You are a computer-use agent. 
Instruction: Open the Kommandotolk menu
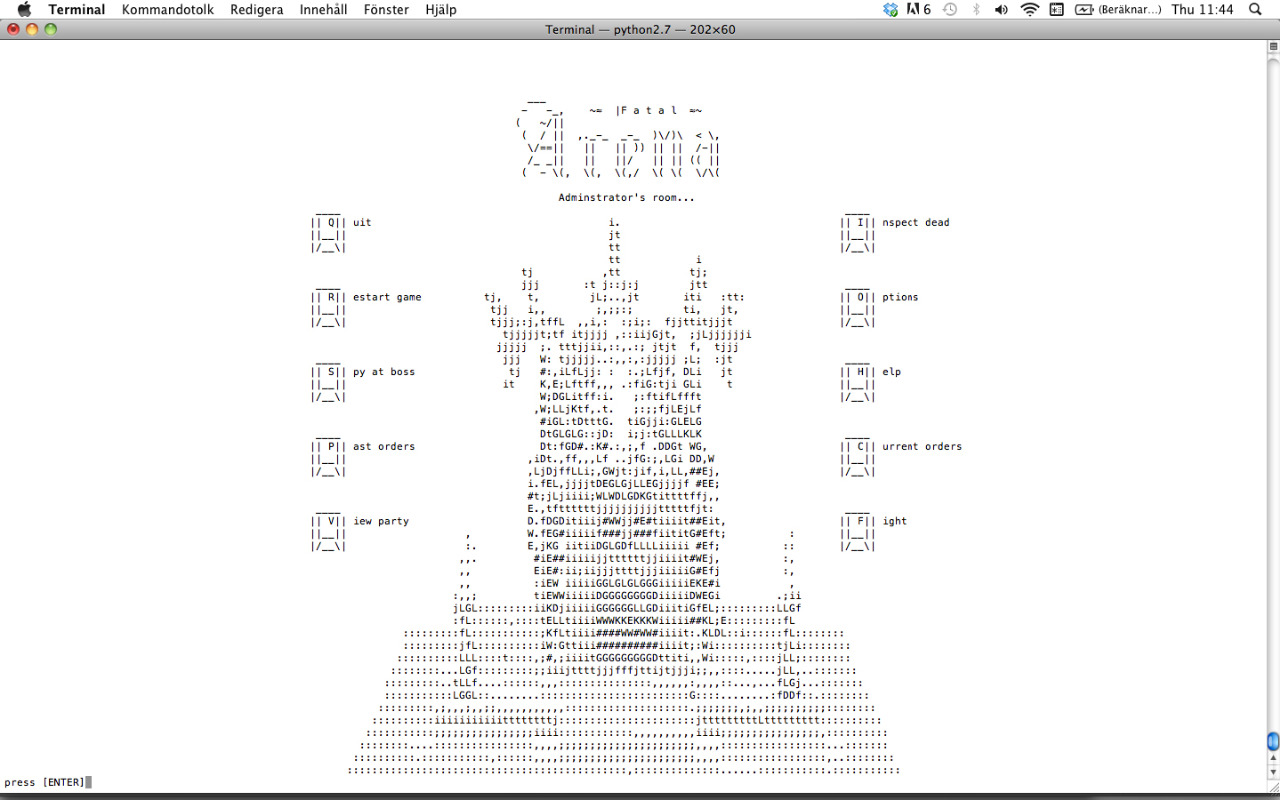point(168,9)
